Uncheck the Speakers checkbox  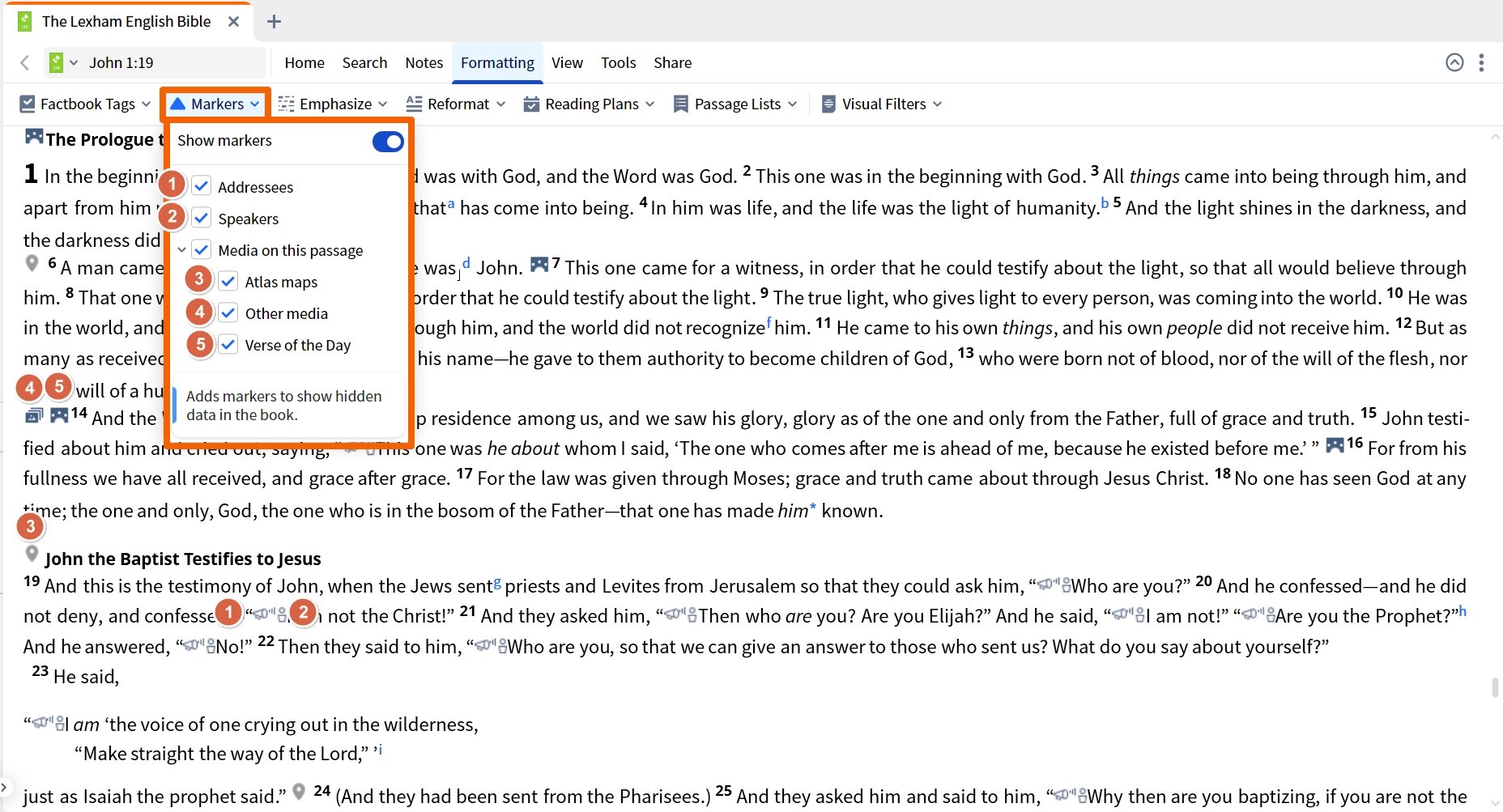coord(202,218)
